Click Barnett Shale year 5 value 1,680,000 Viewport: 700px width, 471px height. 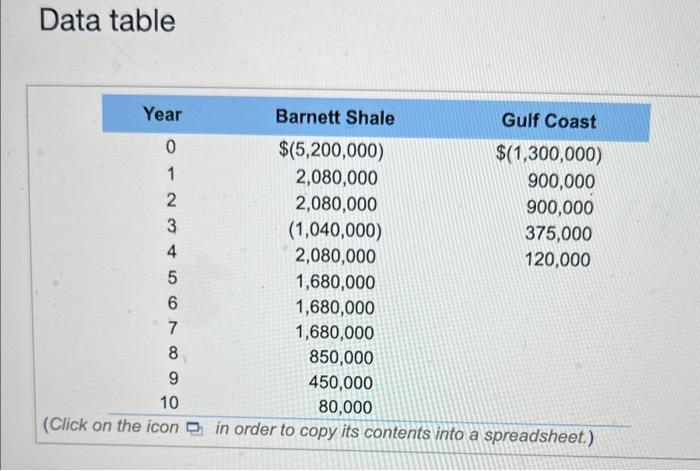(x=335, y=282)
